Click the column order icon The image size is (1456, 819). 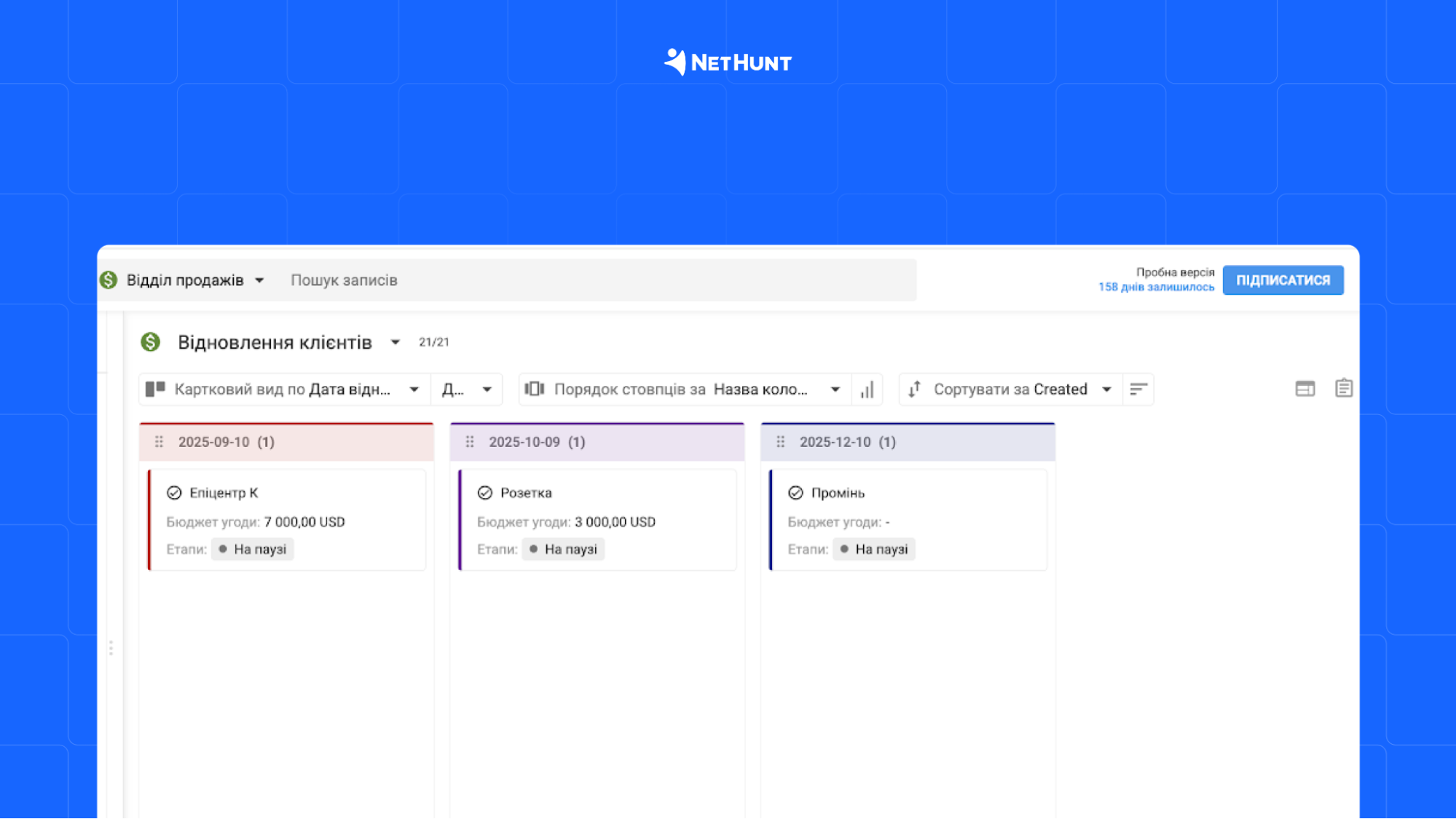[535, 389]
